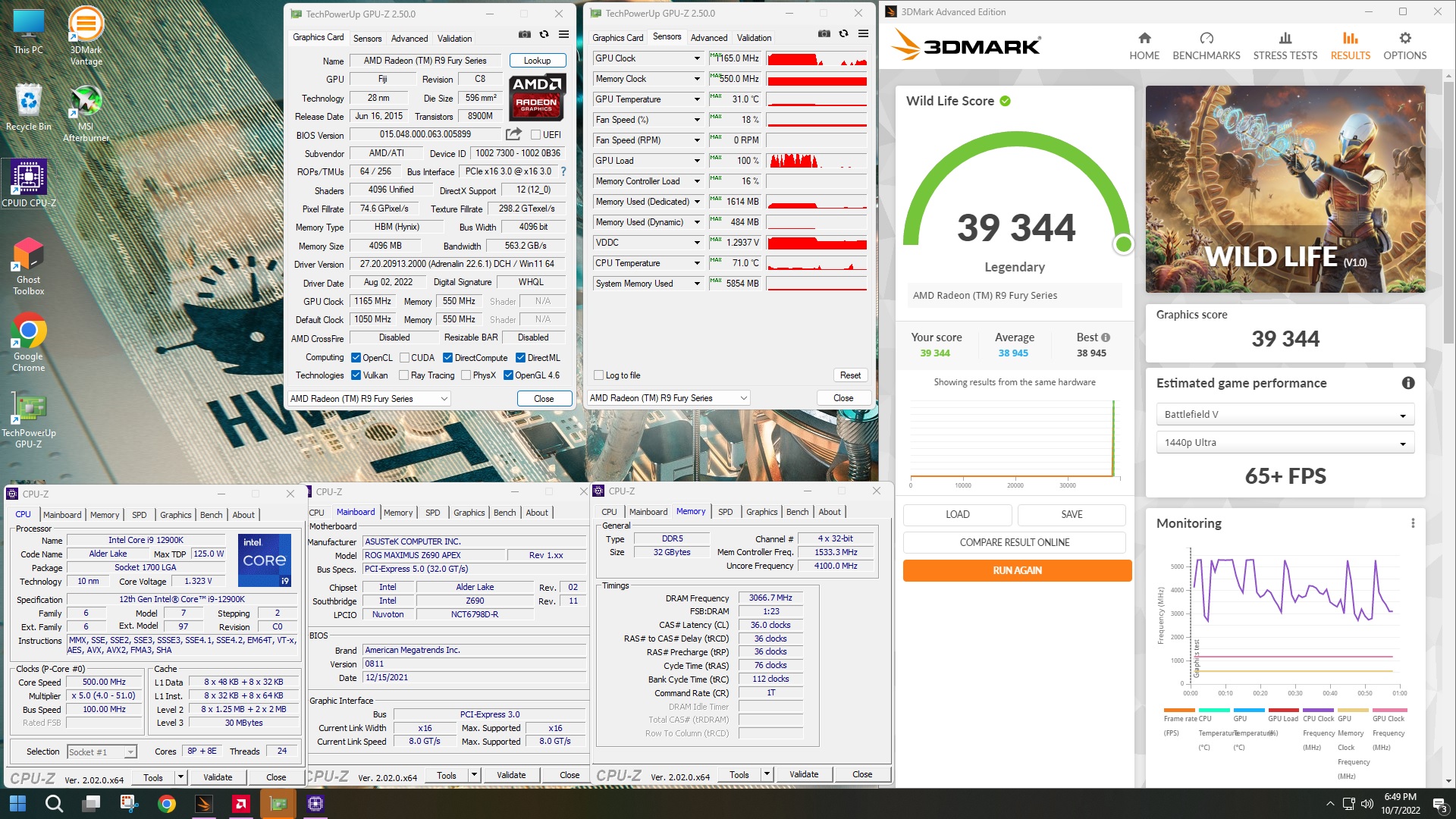Image resolution: width=1456 pixels, height=819 pixels.
Task: Open Graphics tab in CPU-Z Memory window
Action: (761, 512)
